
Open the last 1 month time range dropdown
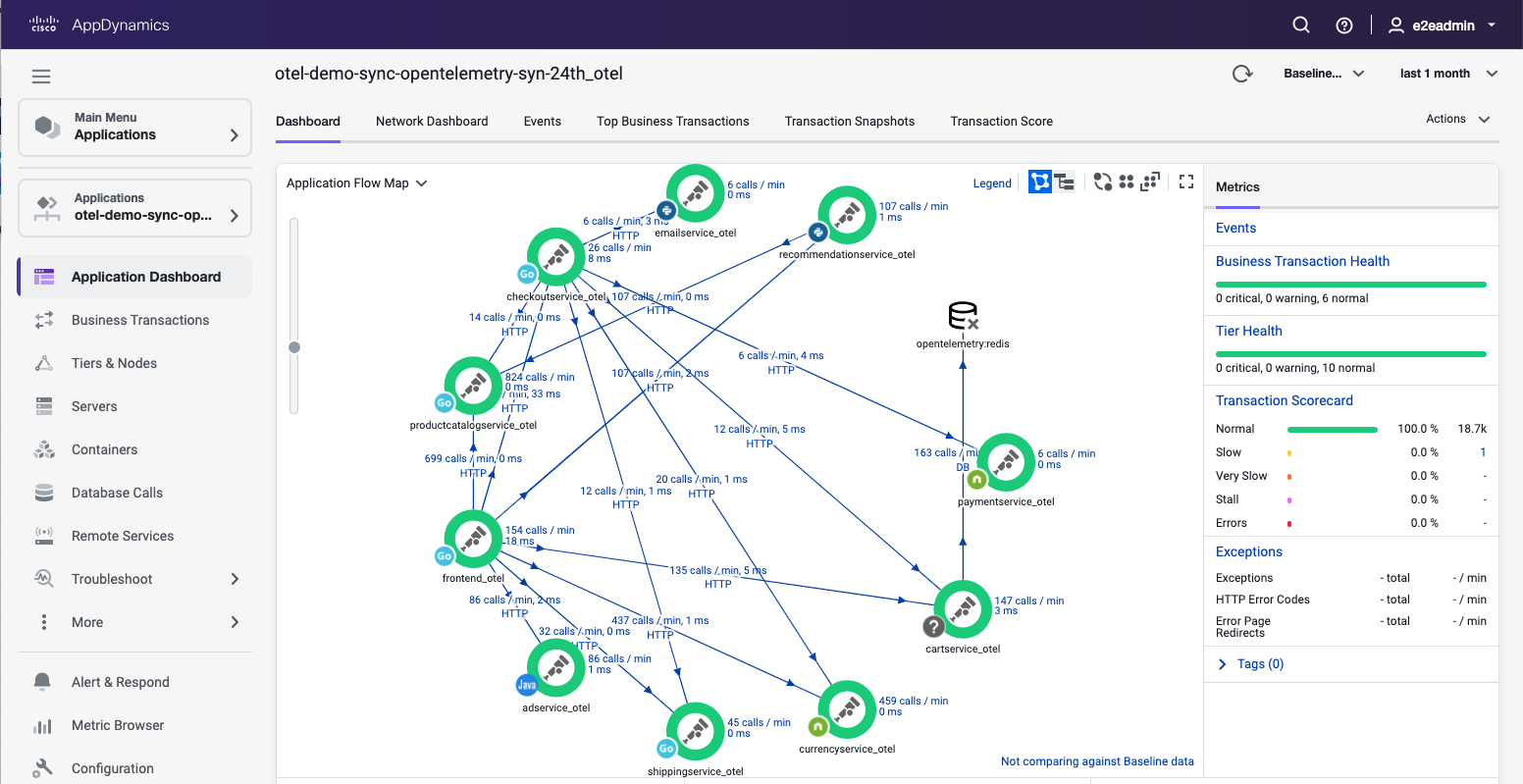[1449, 74]
